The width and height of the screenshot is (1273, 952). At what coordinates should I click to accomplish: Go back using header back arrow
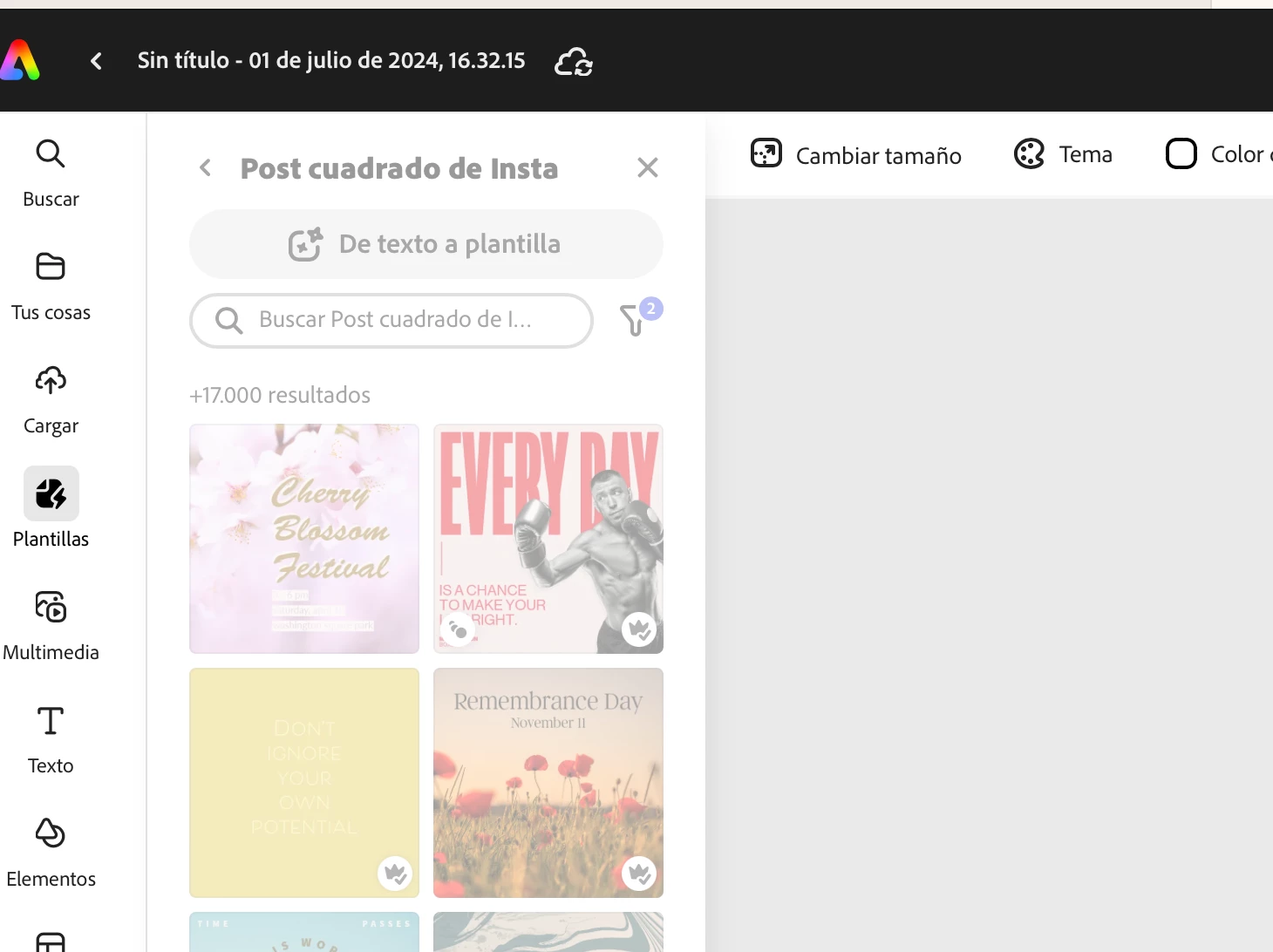pos(97,61)
